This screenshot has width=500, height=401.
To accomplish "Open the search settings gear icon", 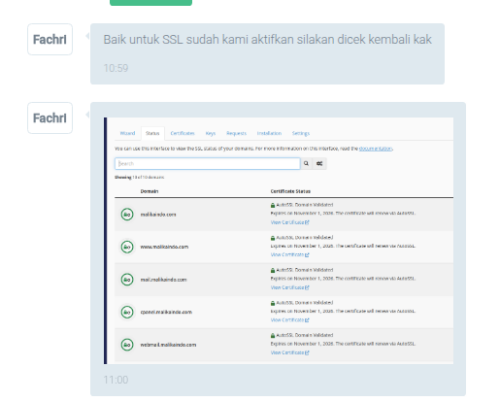I will click(319, 163).
